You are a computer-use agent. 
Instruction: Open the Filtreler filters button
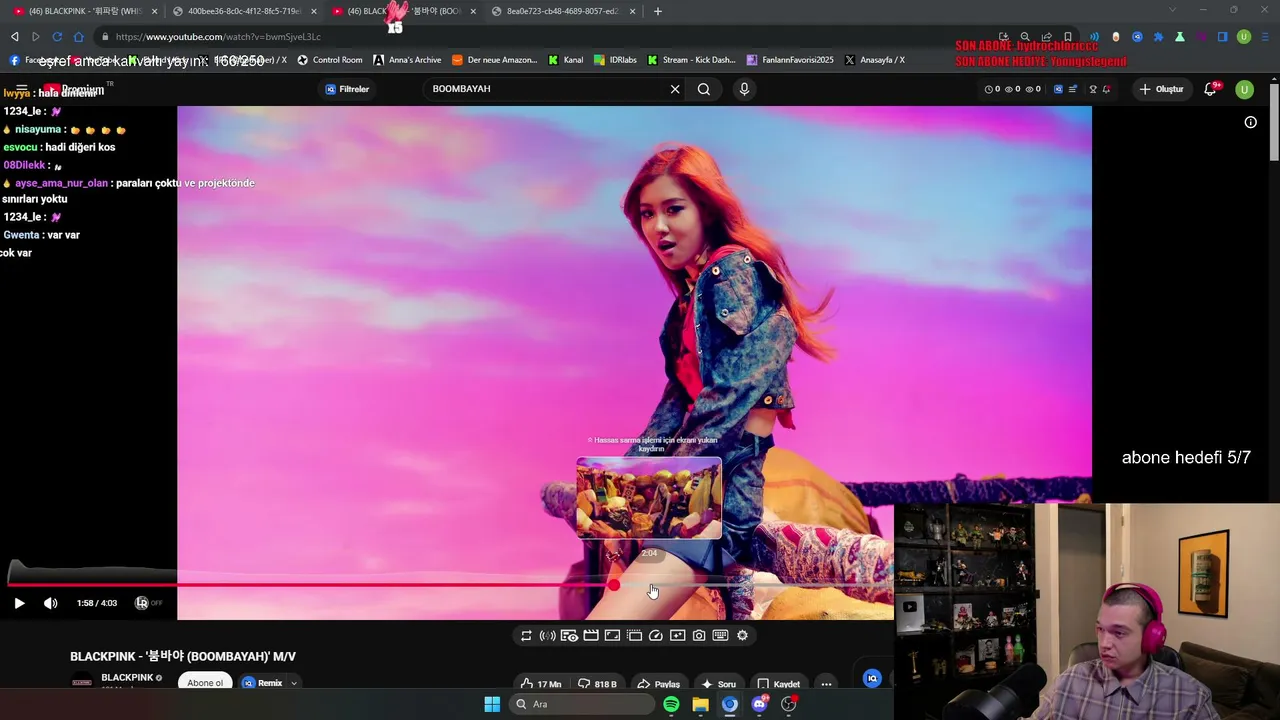(x=347, y=89)
